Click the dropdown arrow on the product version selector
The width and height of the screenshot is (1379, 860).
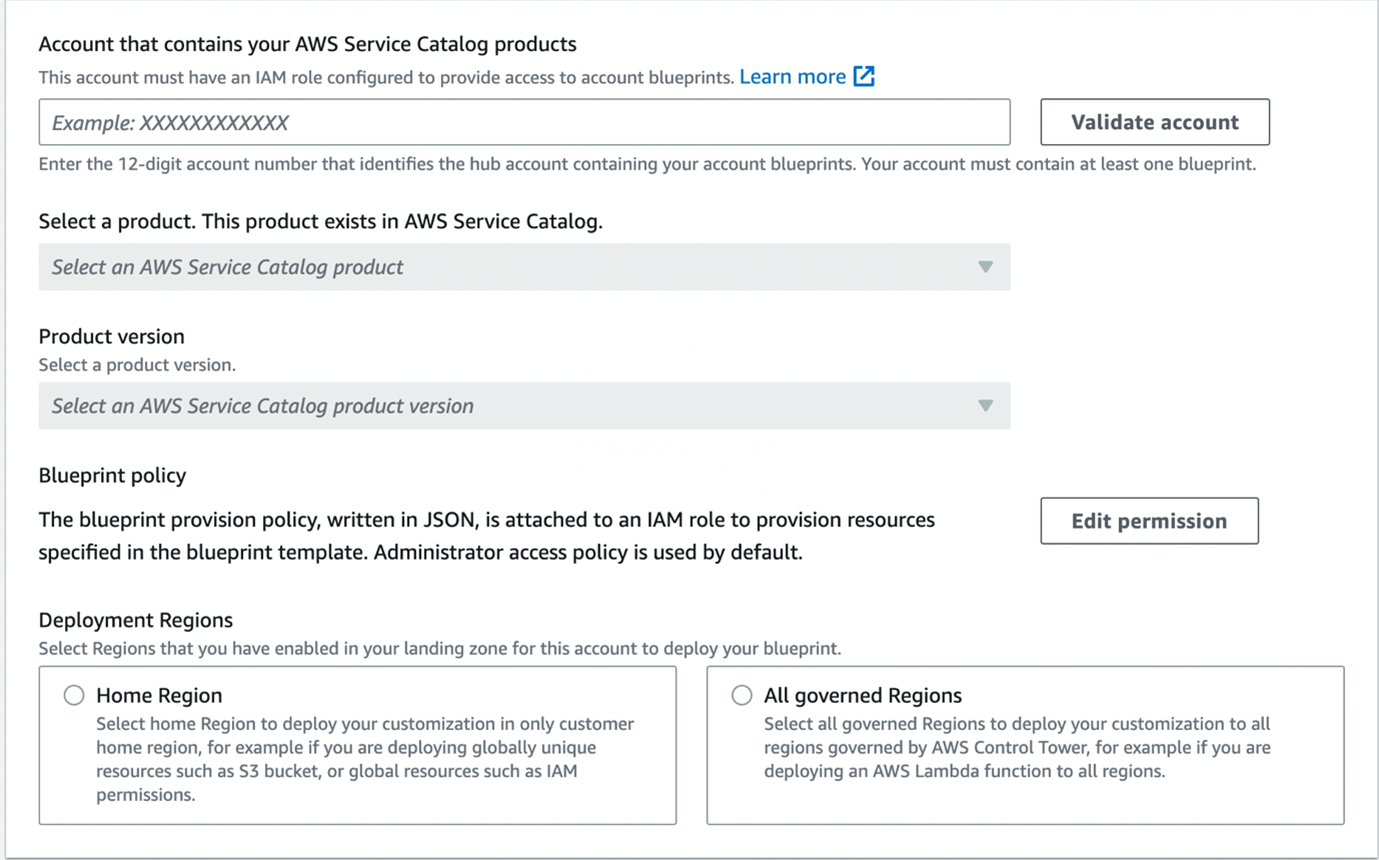(x=984, y=406)
